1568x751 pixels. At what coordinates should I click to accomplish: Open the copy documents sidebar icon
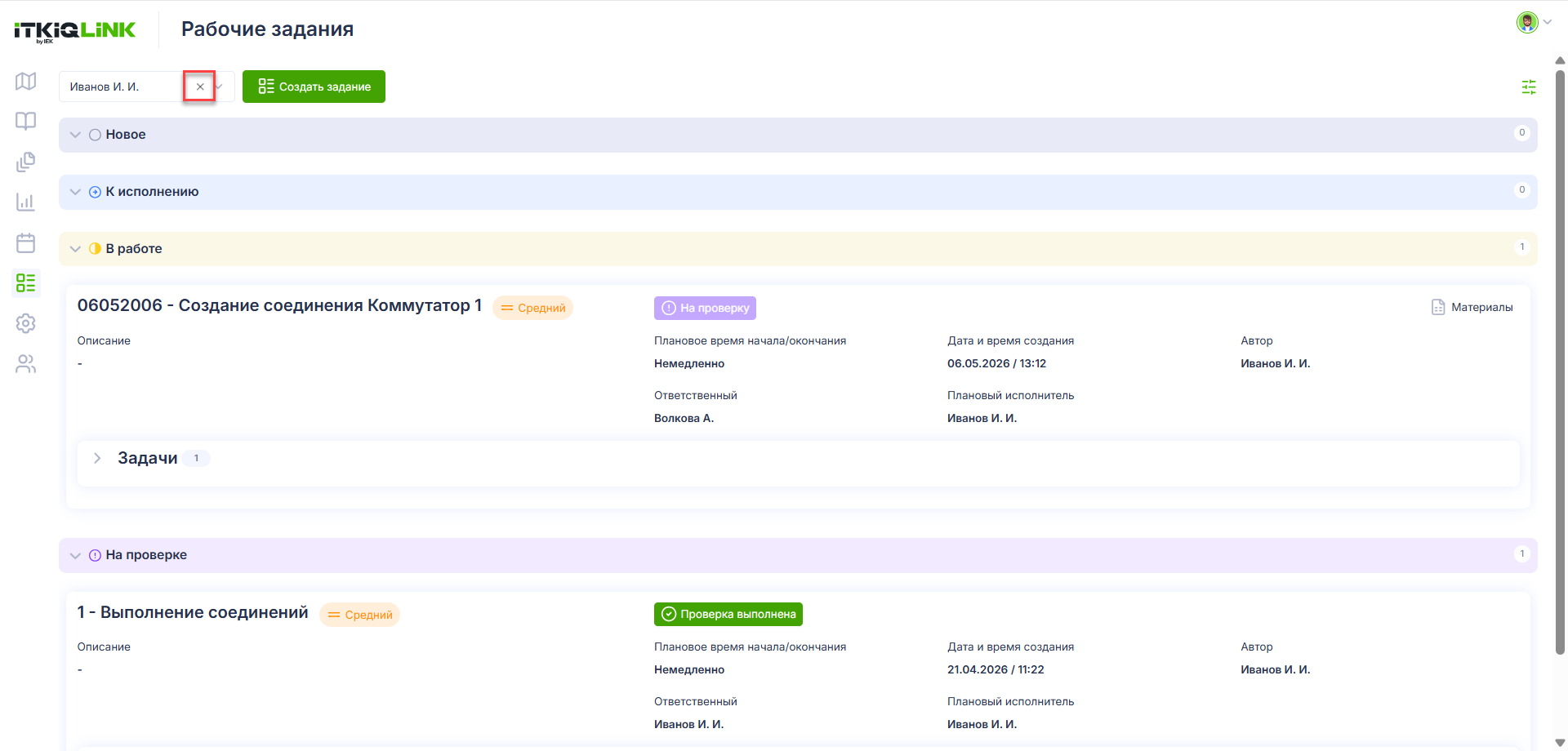click(26, 162)
